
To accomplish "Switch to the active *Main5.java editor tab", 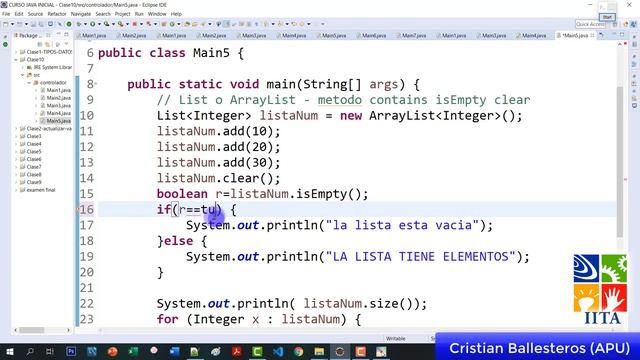I will [x=576, y=36].
